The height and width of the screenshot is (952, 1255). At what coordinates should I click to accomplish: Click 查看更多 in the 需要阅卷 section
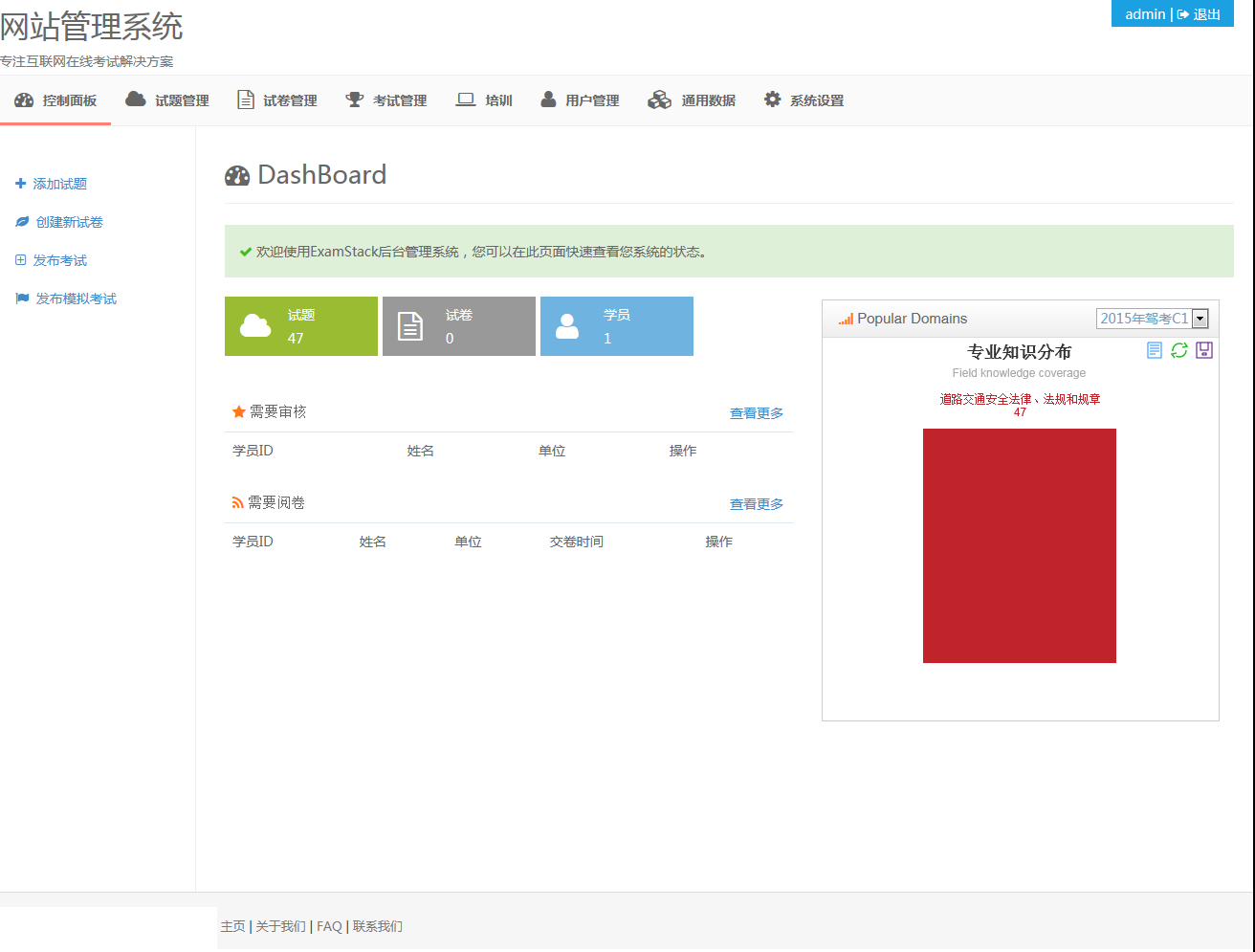pos(757,504)
